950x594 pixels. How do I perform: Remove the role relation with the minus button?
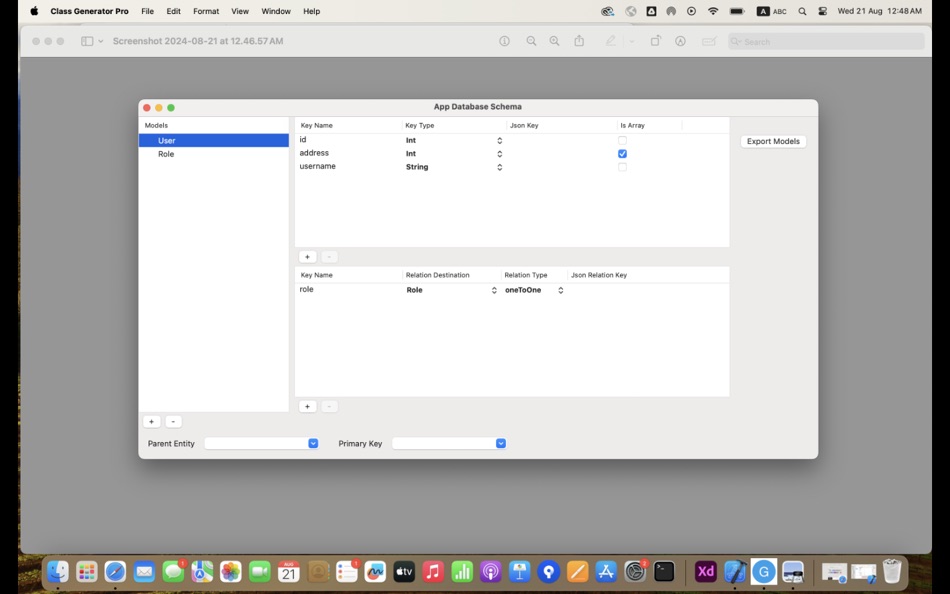pos(328,406)
